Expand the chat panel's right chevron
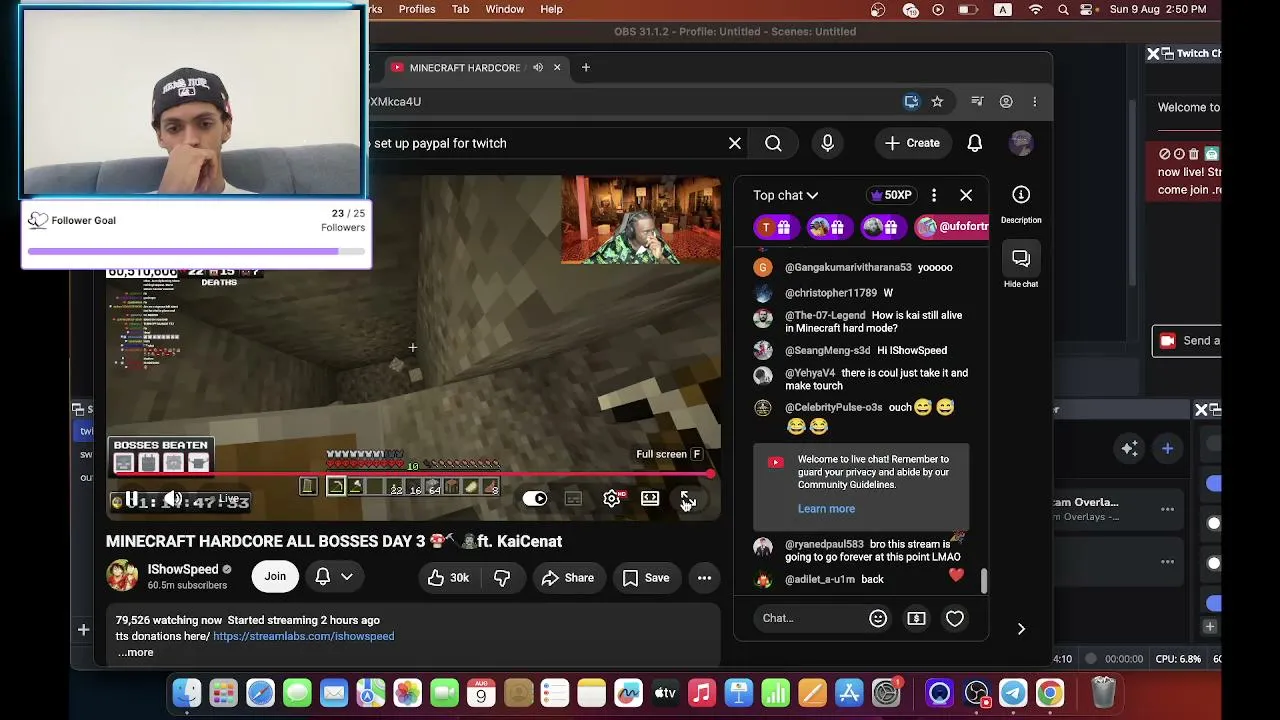Viewport: 1280px width, 720px height. (1021, 628)
